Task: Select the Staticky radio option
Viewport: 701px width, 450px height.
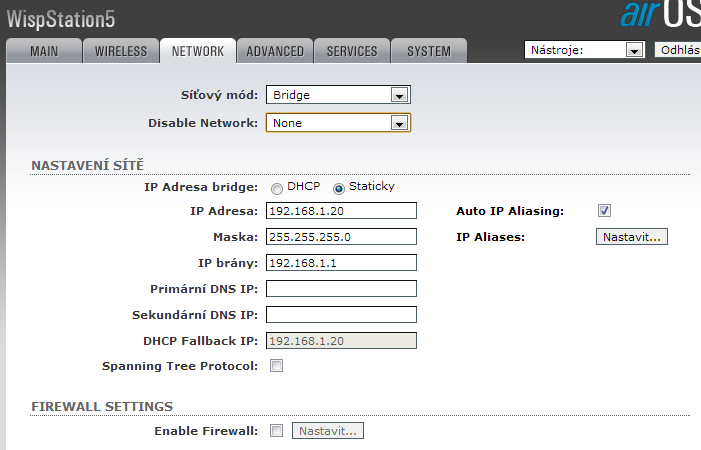Action: point(339,188)
